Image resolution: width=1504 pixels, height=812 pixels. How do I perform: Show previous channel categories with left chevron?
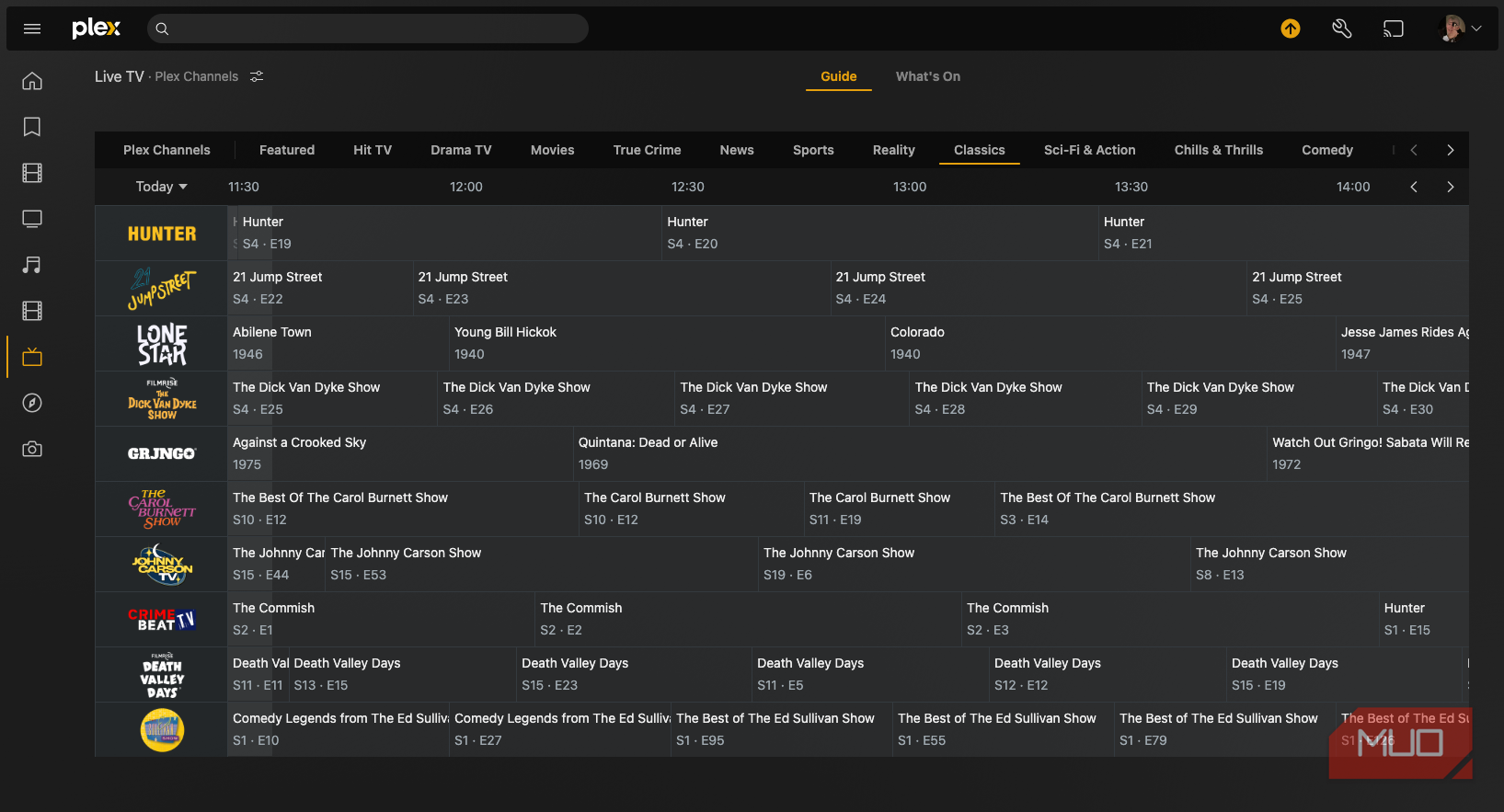pos(1414,150)
